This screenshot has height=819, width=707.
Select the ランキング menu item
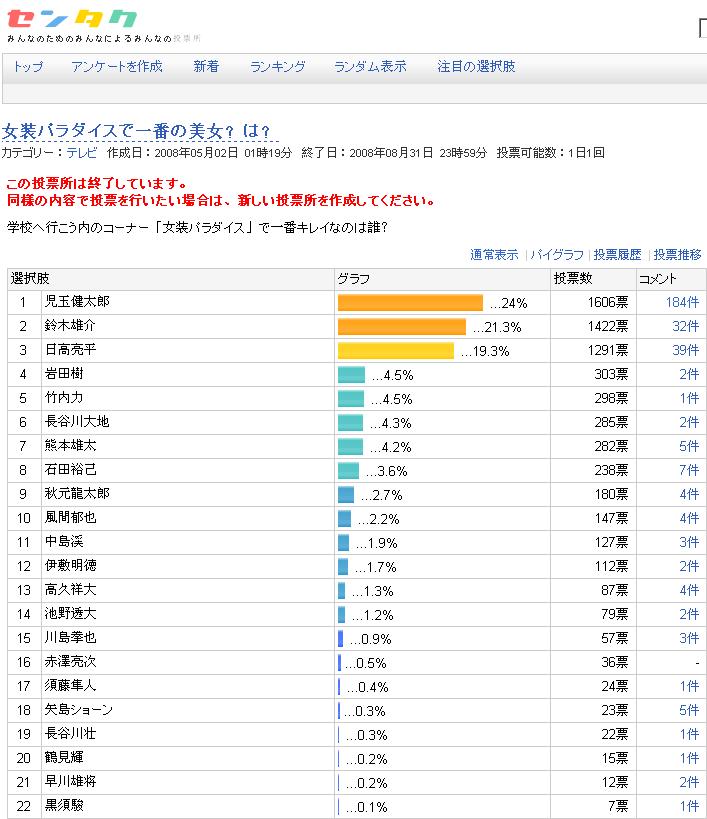pyautogui.click(x=278, y=67)
